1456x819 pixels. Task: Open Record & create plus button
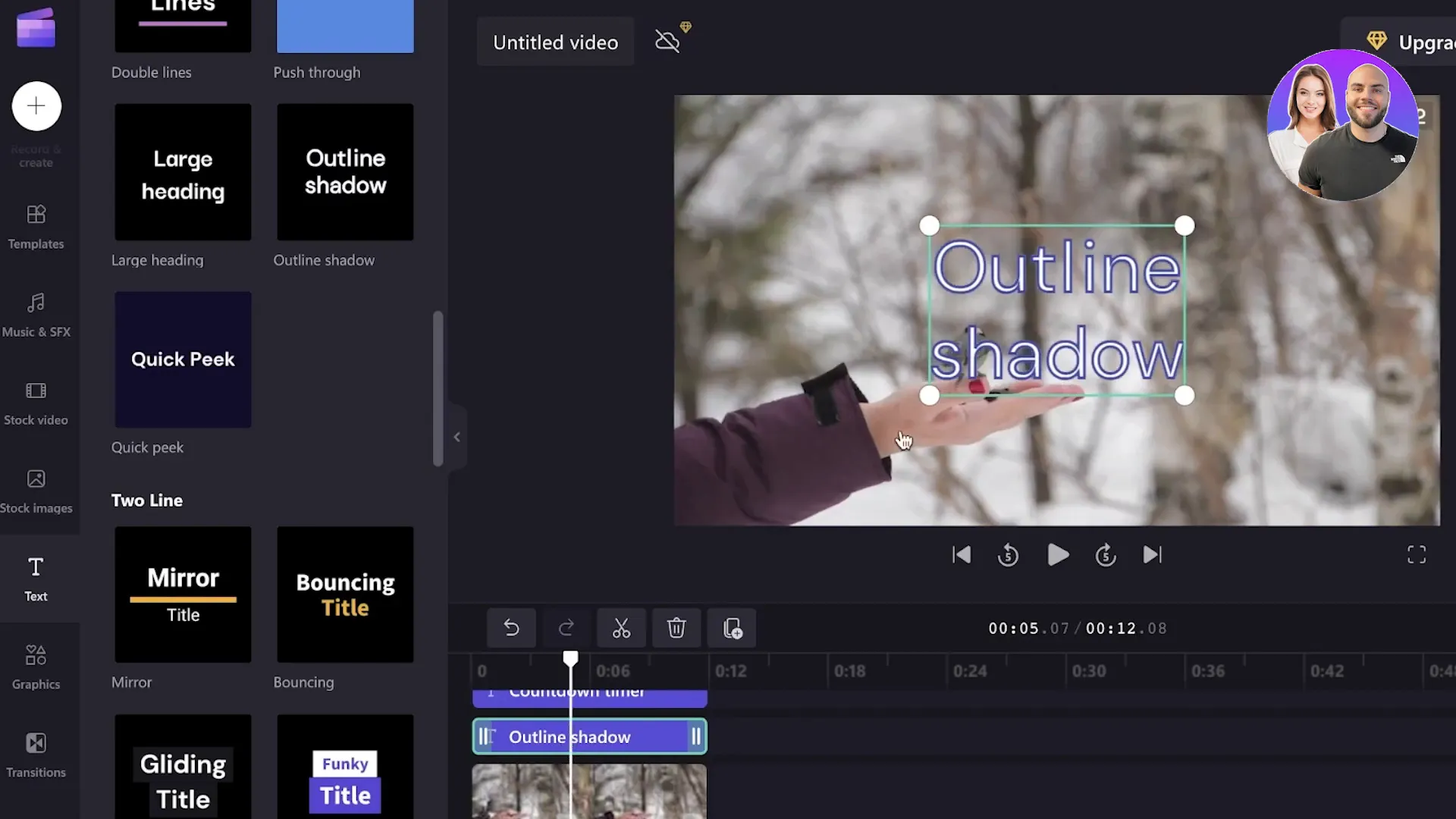point(36,106)
